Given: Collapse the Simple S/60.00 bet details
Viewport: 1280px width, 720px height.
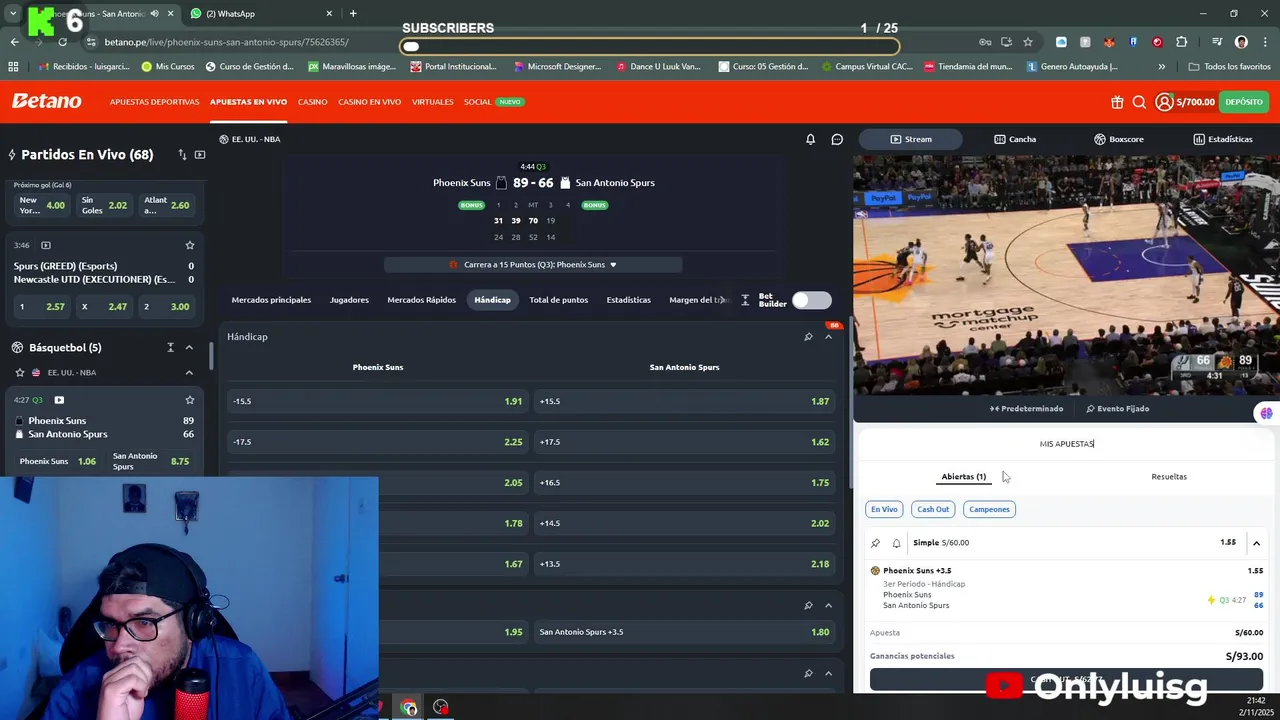Looking at the screenshot, I should (1256, 543).
